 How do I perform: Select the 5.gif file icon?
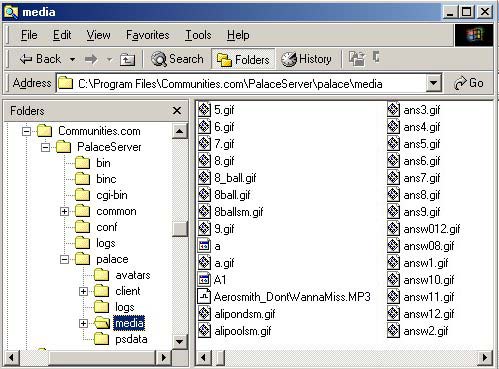(204, 109)
